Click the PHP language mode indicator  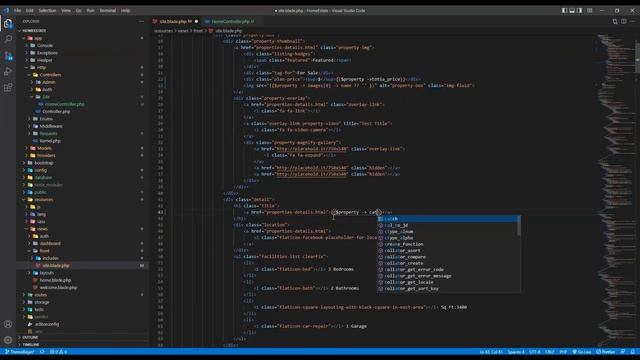pyautogui.click(x=563, y=352)
